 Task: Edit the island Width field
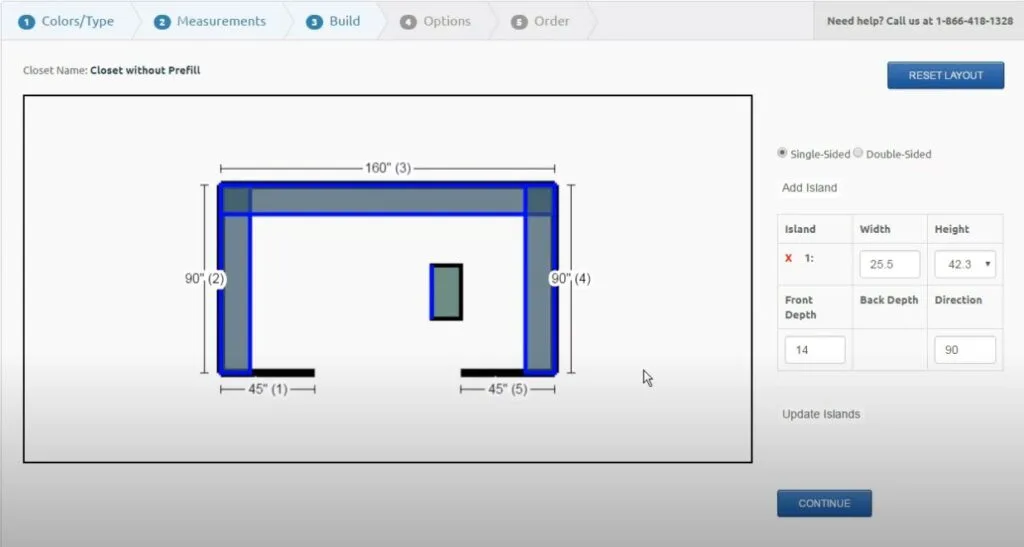pos(889,265)
